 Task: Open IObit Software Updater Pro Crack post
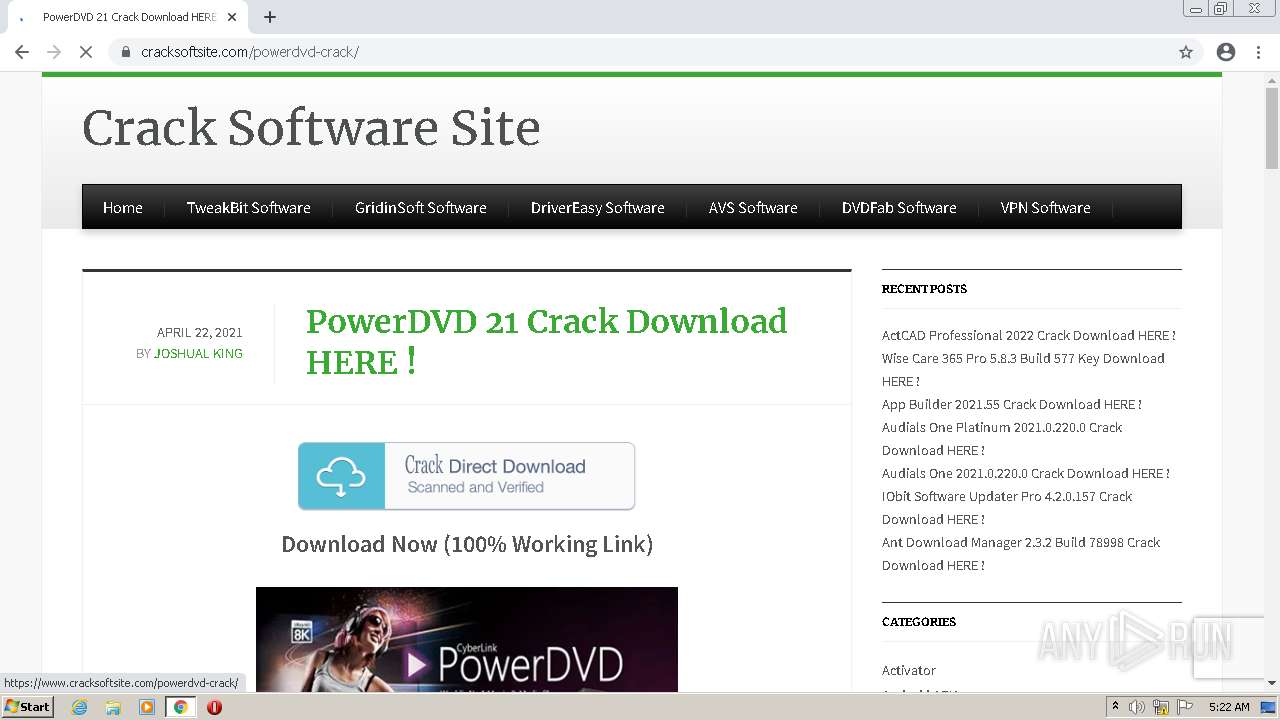[1007, 507]
